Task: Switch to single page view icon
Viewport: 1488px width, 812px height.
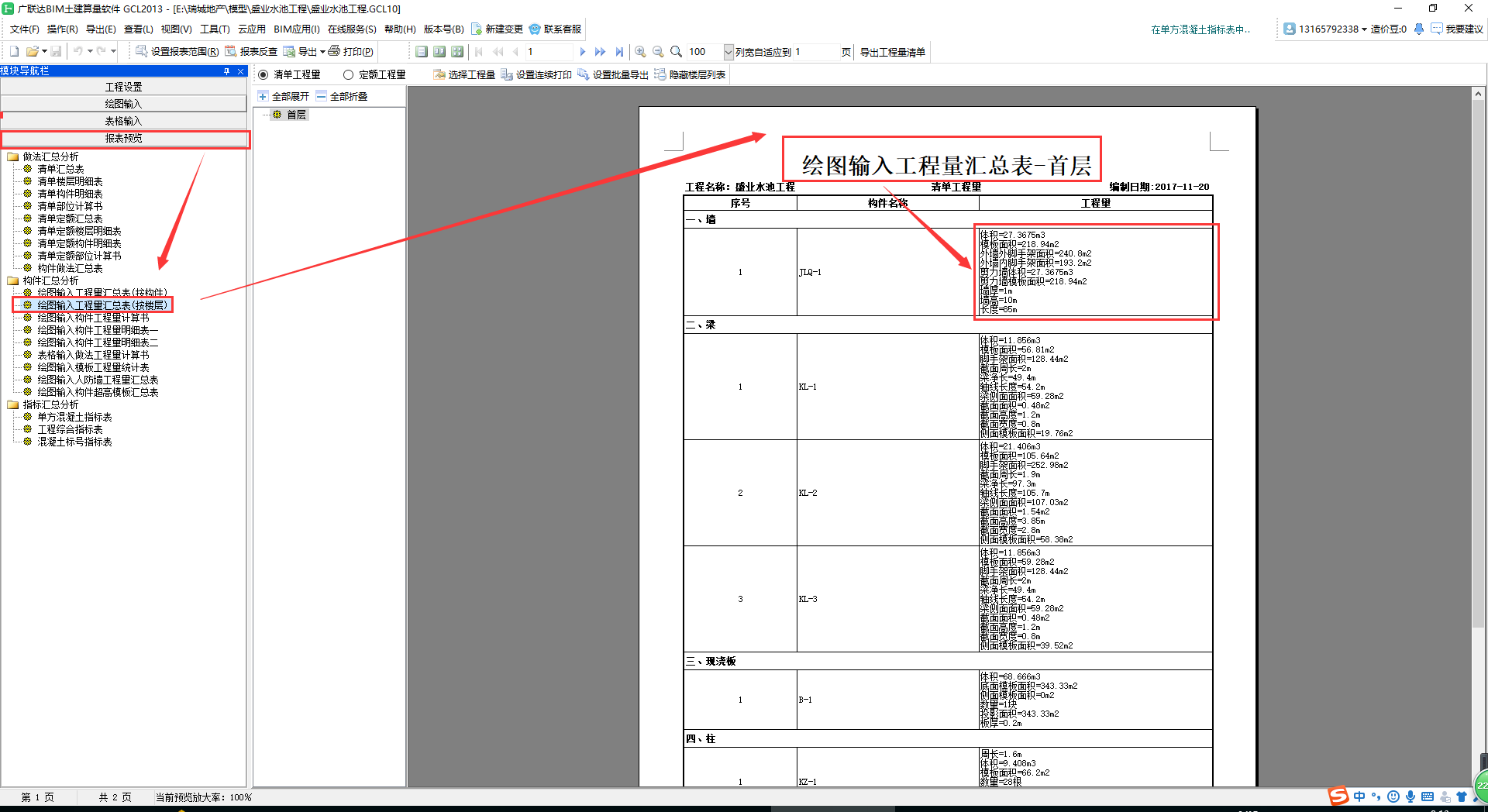Action: pyautogui.click(x=422, y=52)
